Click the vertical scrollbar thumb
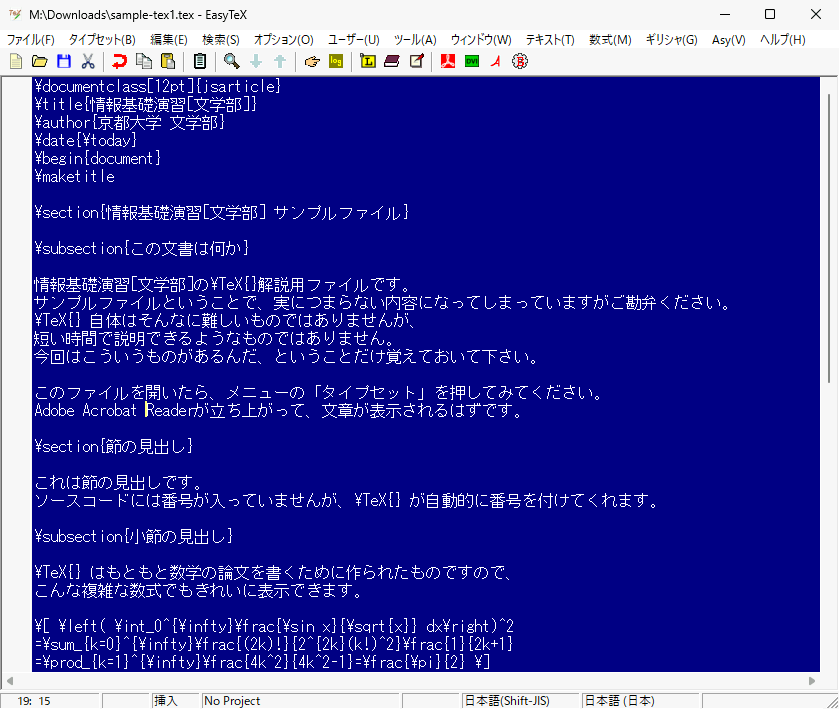 tap(829, 238)
